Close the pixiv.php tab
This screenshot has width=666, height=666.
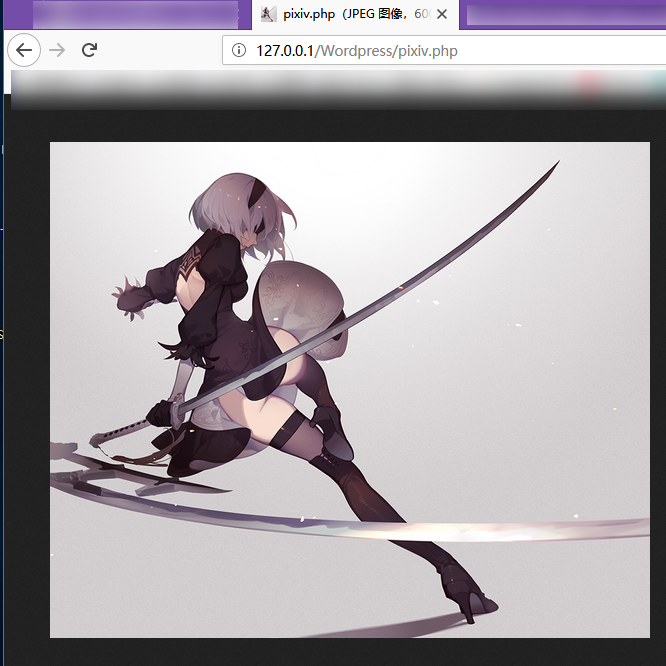coord(442,14)
